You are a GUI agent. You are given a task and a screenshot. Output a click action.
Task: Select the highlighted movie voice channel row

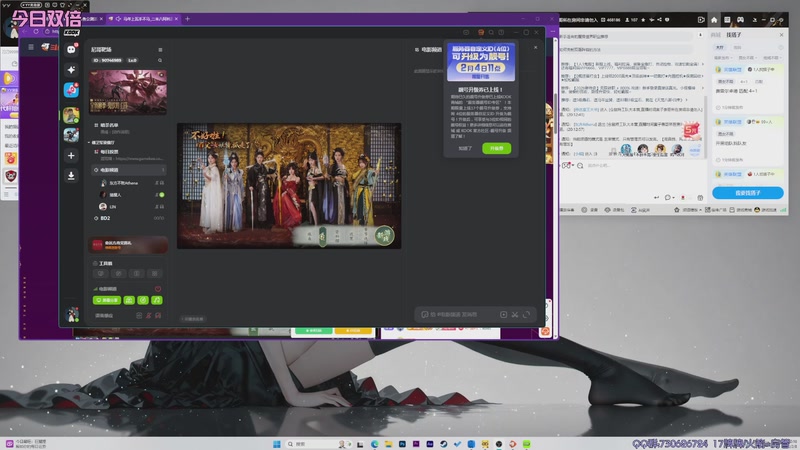point(129,170)
